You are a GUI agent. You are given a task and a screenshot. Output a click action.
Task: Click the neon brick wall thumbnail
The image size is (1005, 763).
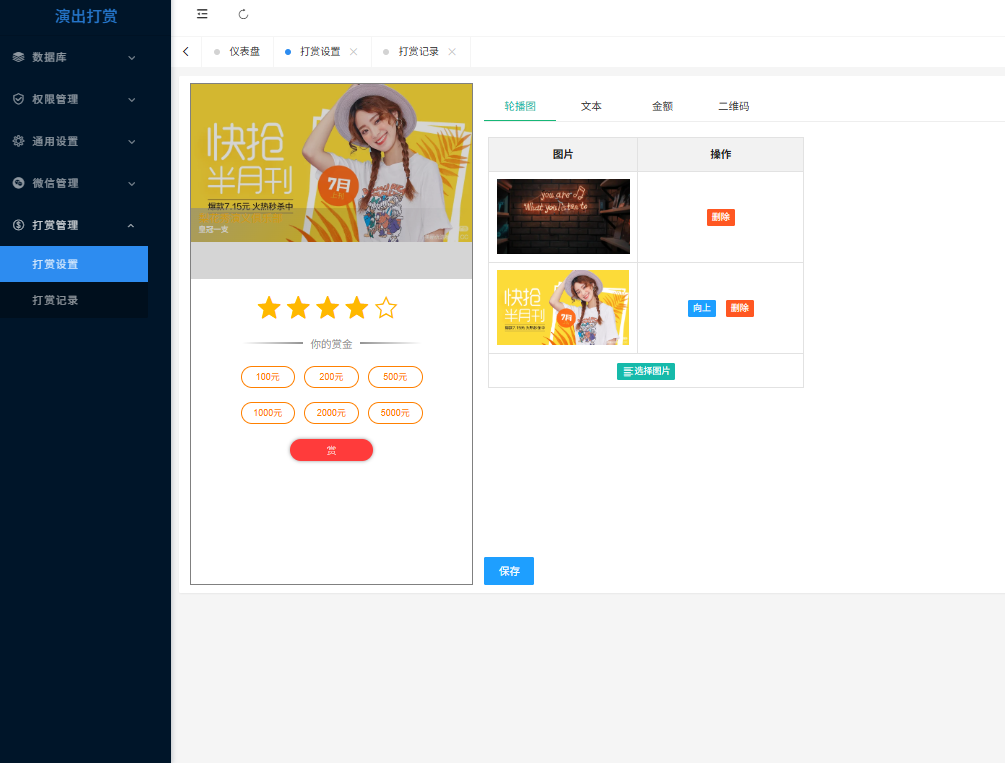563,216
